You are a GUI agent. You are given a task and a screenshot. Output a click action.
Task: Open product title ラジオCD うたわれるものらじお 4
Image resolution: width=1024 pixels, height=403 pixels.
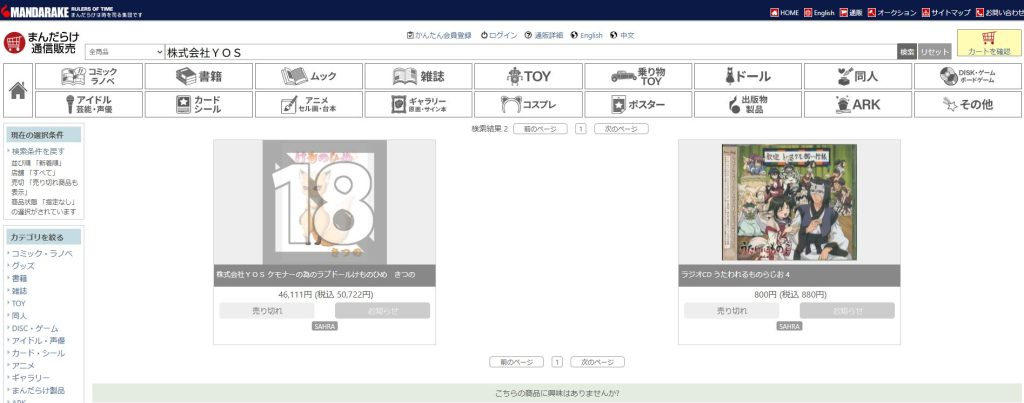[x=735, y=274]
